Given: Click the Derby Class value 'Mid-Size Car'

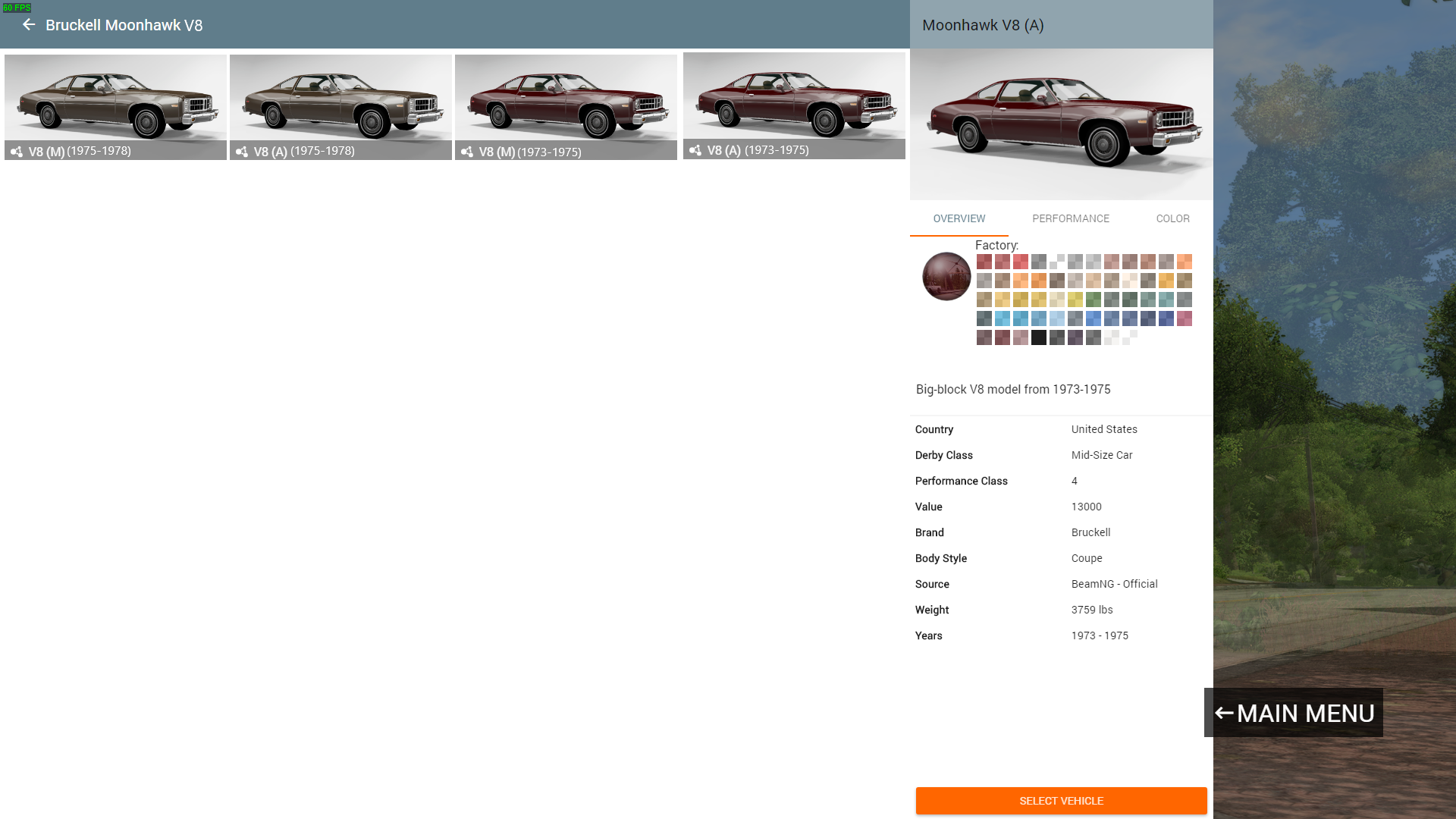Looking at the screenshot, I should [1102, 455].
